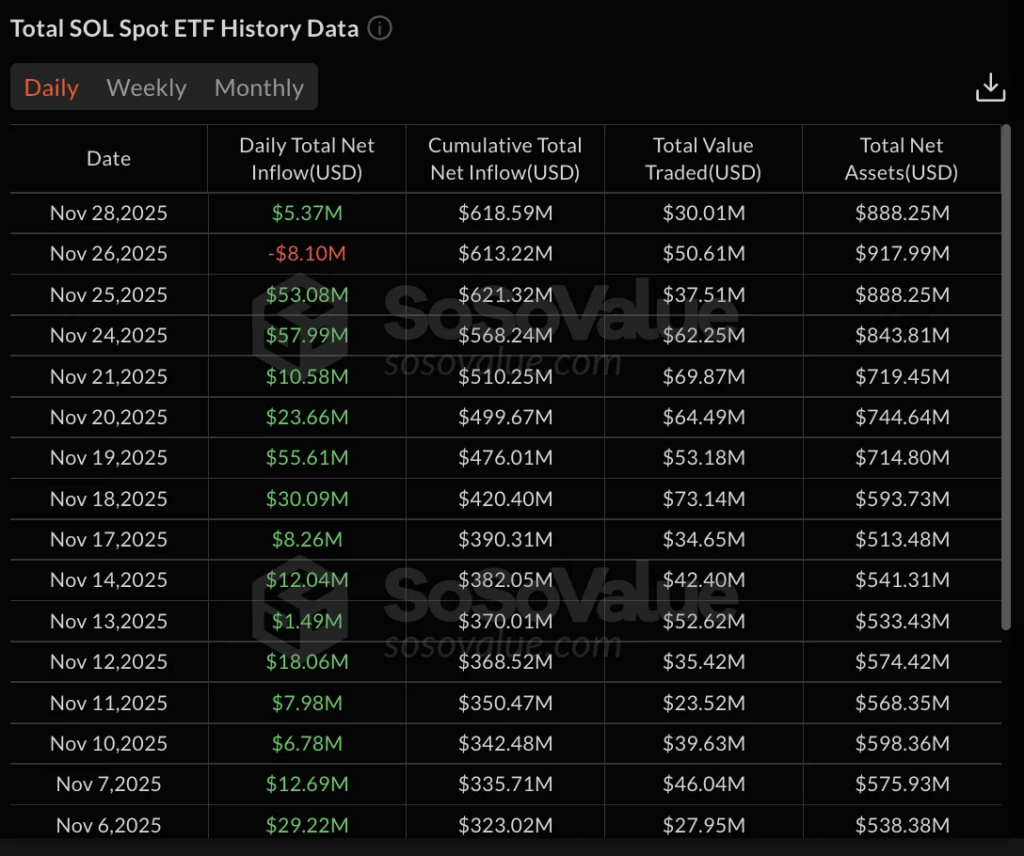This screenshot has width=1024, height=856.
Task: Click the Total Value Traded header
Action: click(x=703, y=158)
